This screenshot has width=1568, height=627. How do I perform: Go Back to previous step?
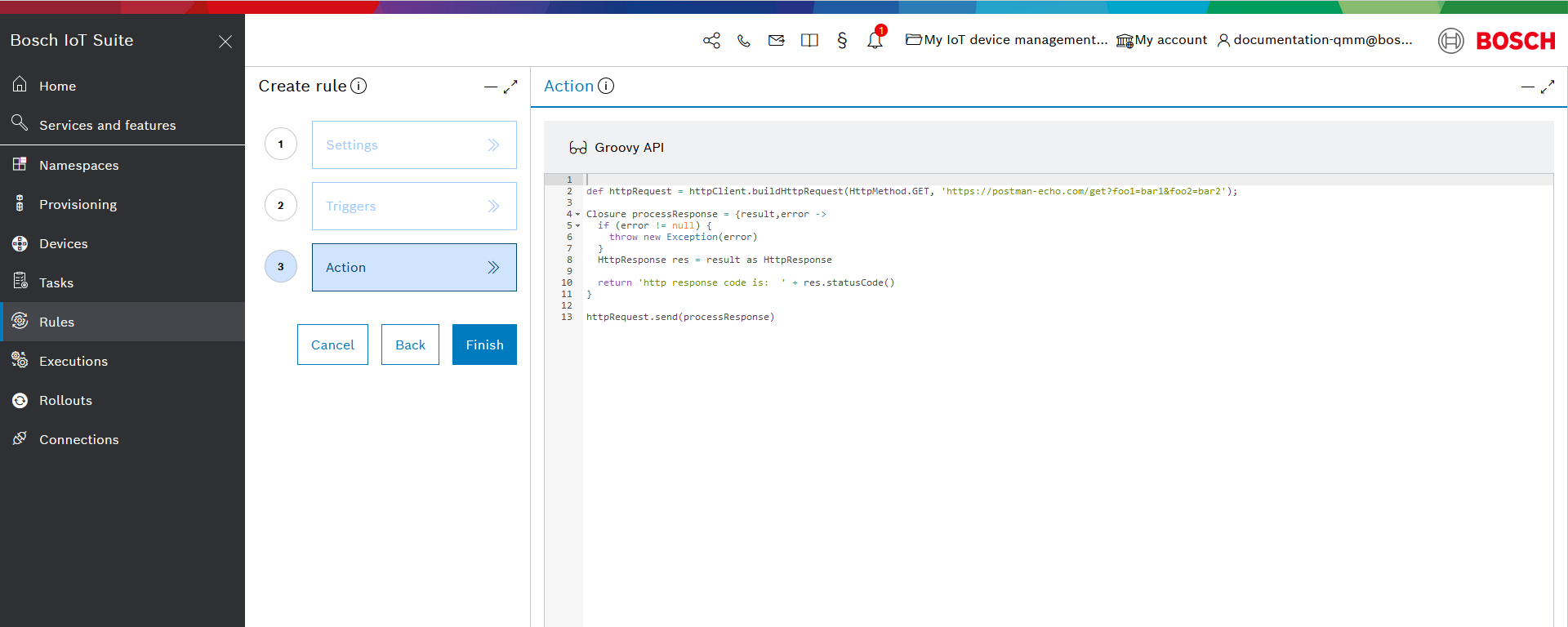pos(410,345)
